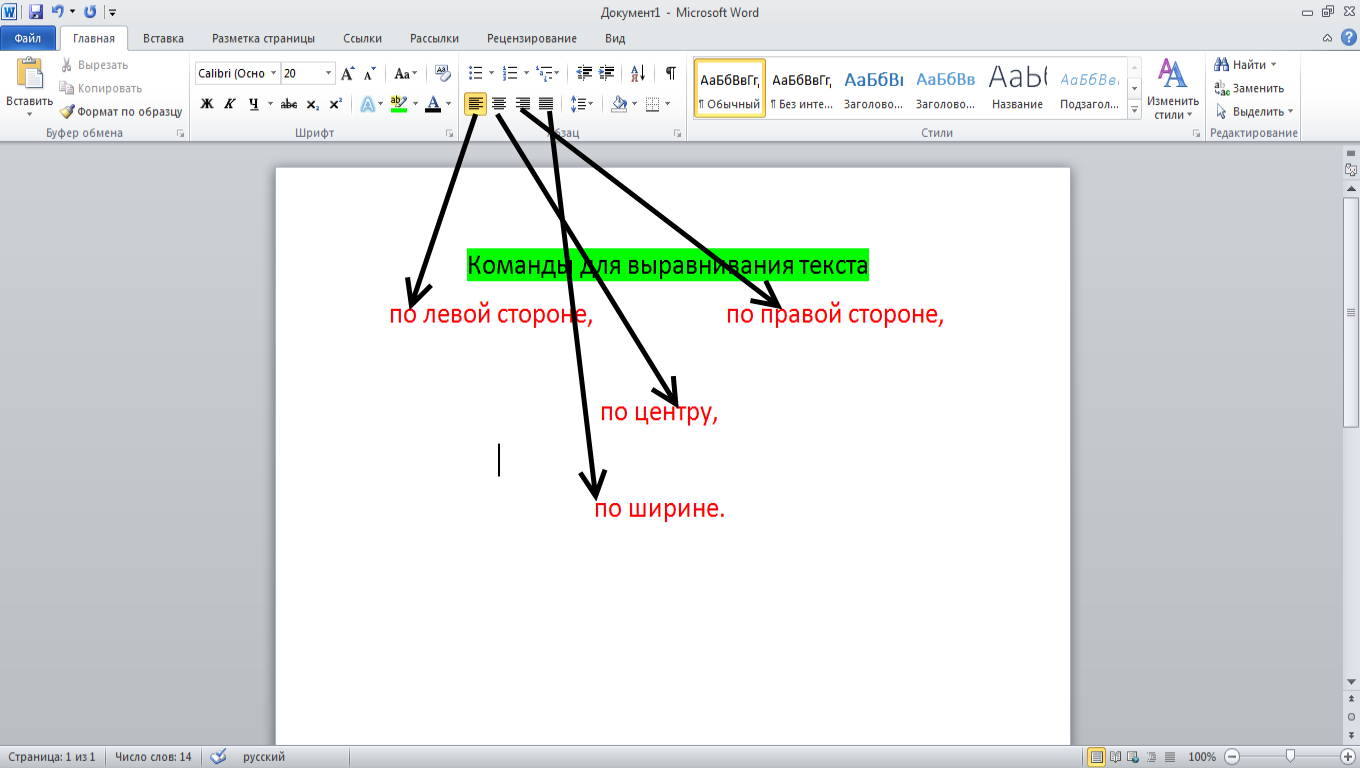This screenshot has height=768, width=1360.
Task: Open Заменить replace dialog
Action: 1249,88
